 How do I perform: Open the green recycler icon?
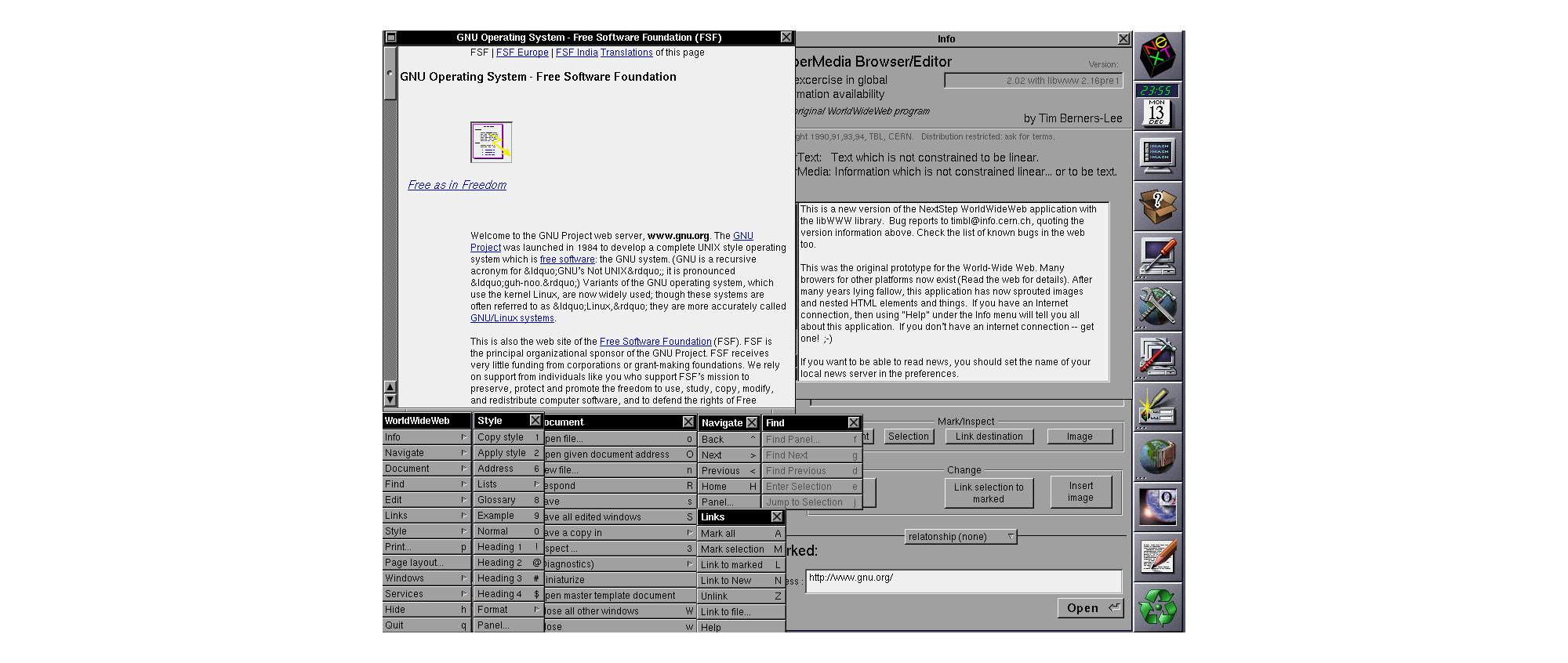pyautogui.click(x=1158, y=607)
